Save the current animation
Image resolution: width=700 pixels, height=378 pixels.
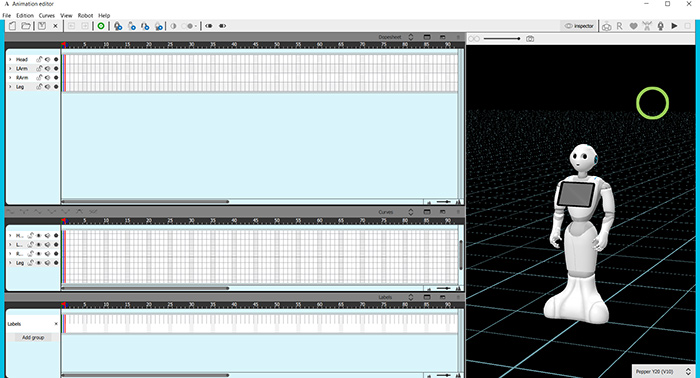point(42,26)
